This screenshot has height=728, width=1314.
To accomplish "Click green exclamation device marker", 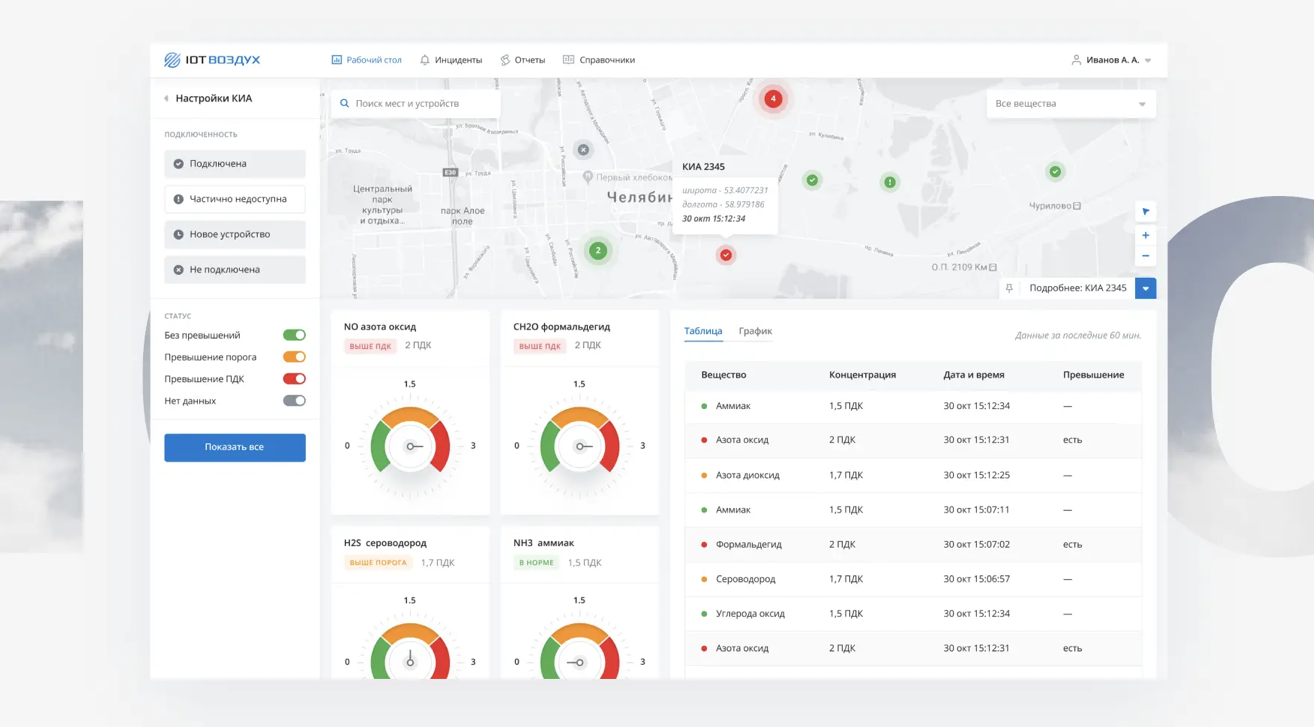I will [x=890, y=182].
